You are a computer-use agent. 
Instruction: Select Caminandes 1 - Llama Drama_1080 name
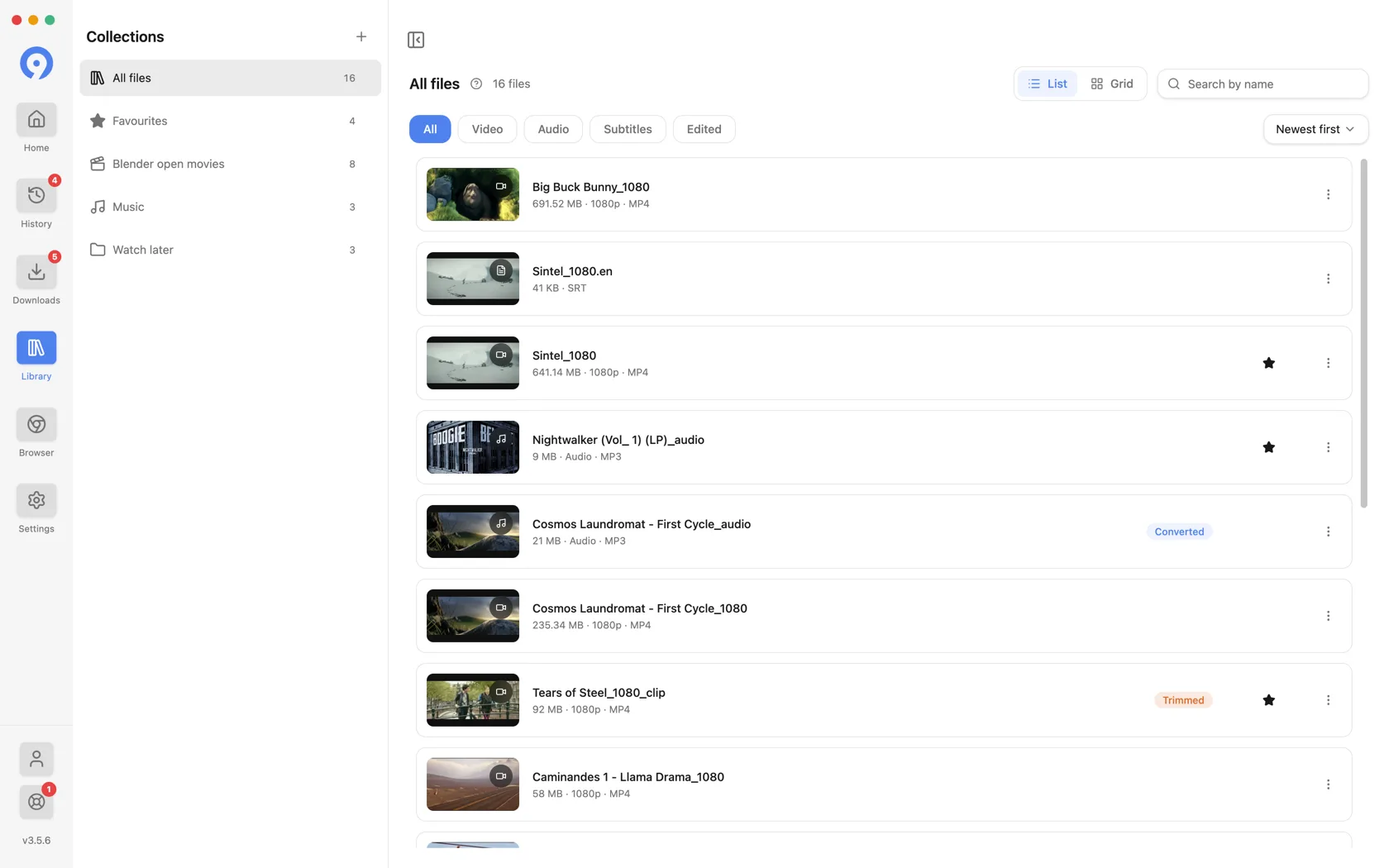coord(628,777)
